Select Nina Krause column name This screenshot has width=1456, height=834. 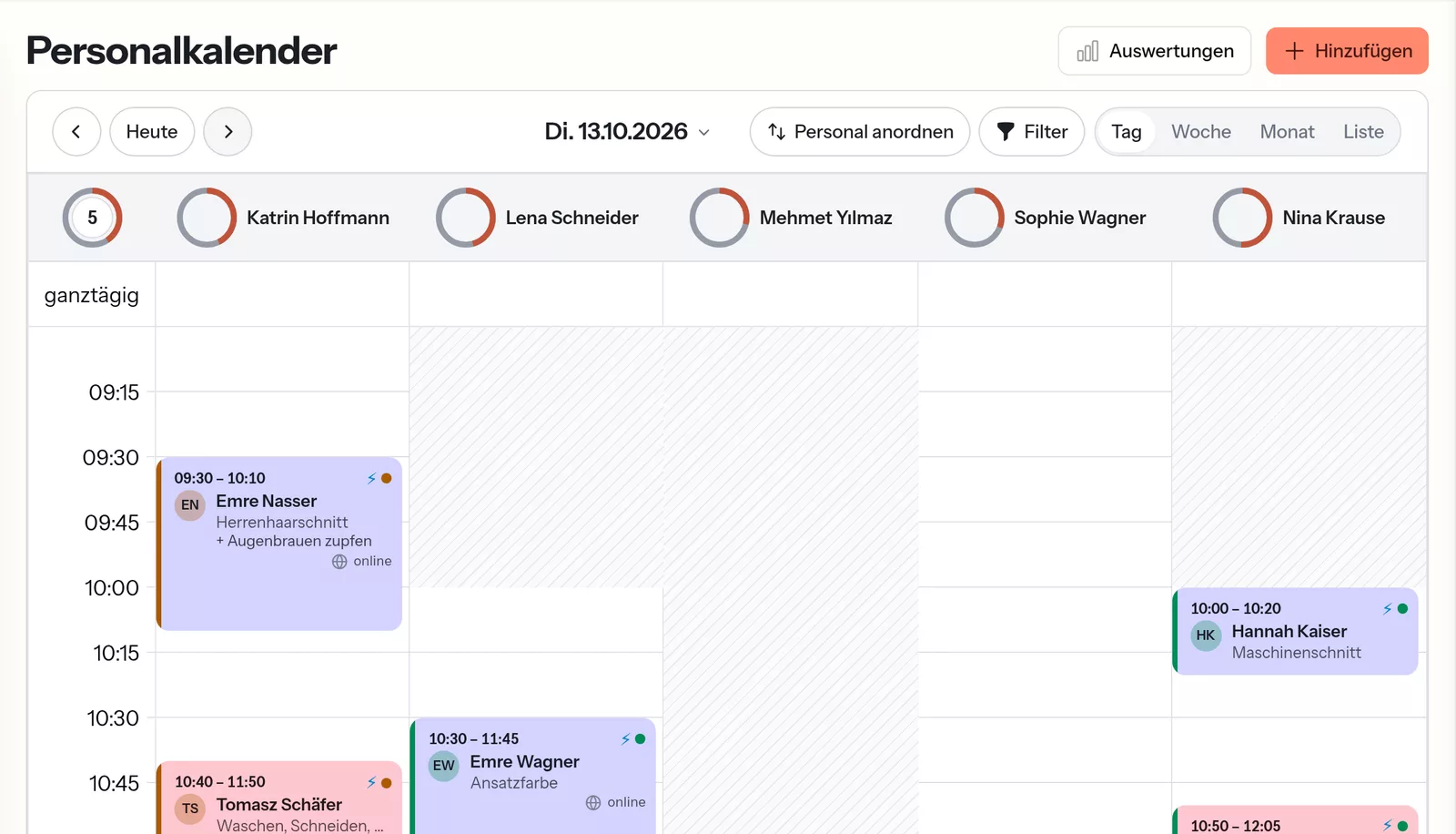tap(1334, 218)
